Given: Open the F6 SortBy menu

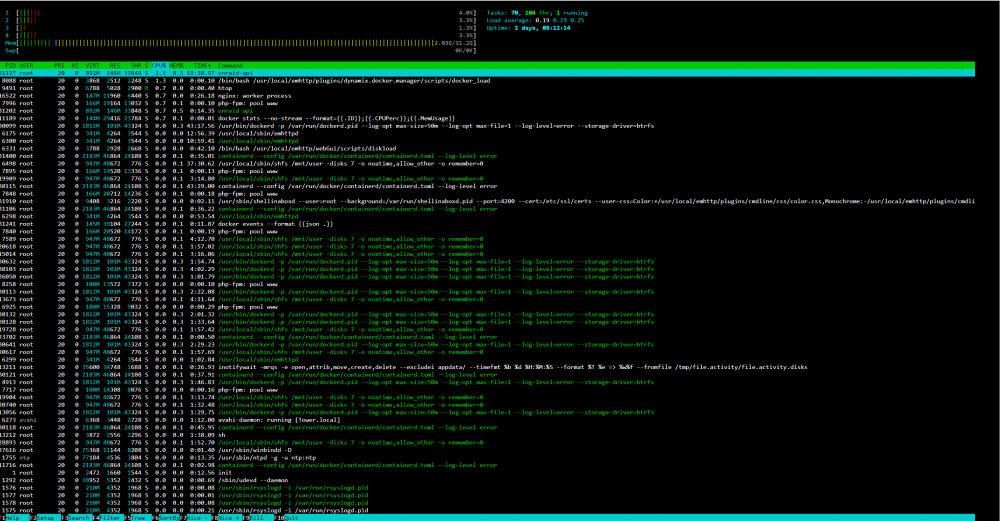Looking at the screenshot, I should pos(166,518).
